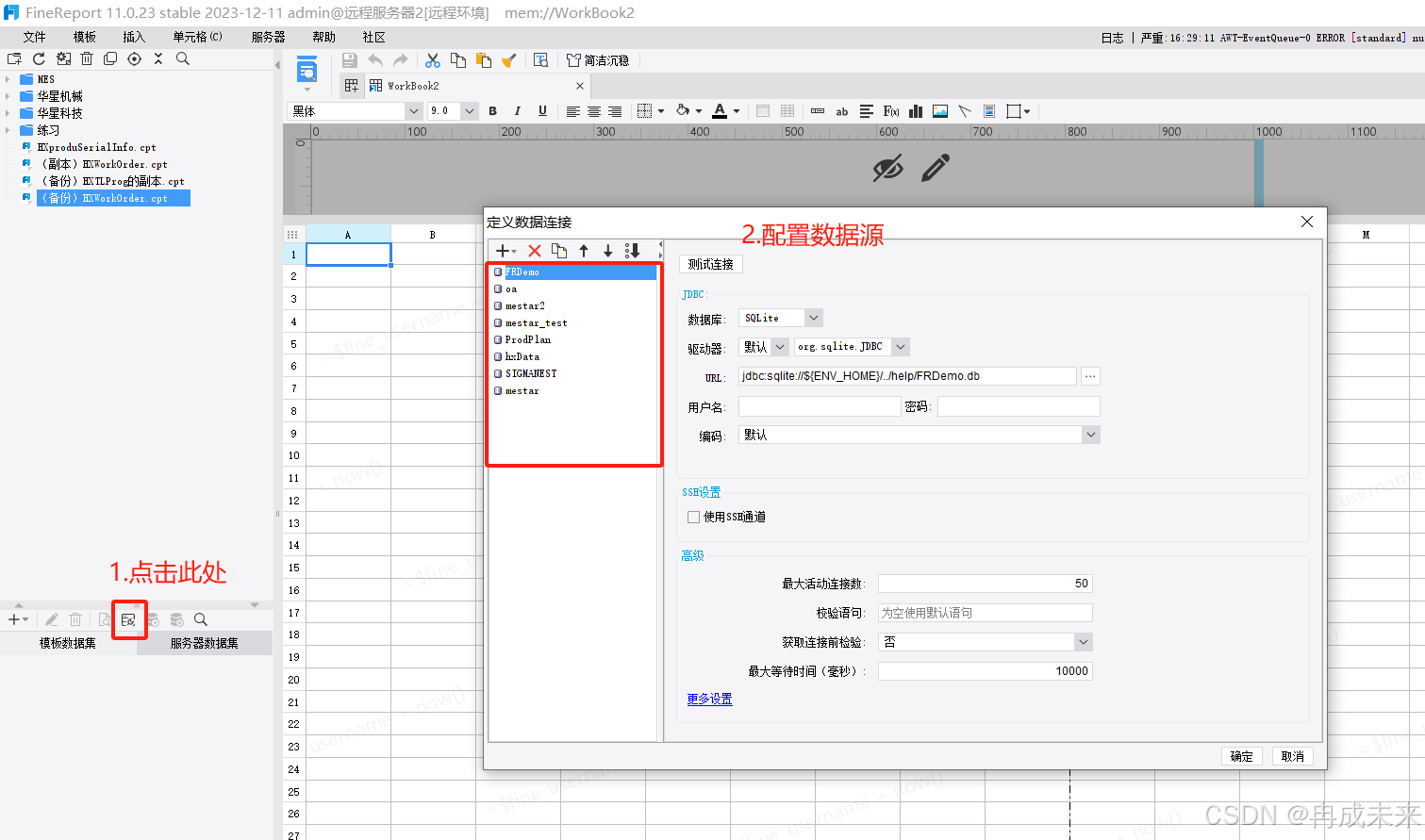Sort connections with sort icon
The width and height of the screenshot is (1425, 840).
[x=633, y=251]
